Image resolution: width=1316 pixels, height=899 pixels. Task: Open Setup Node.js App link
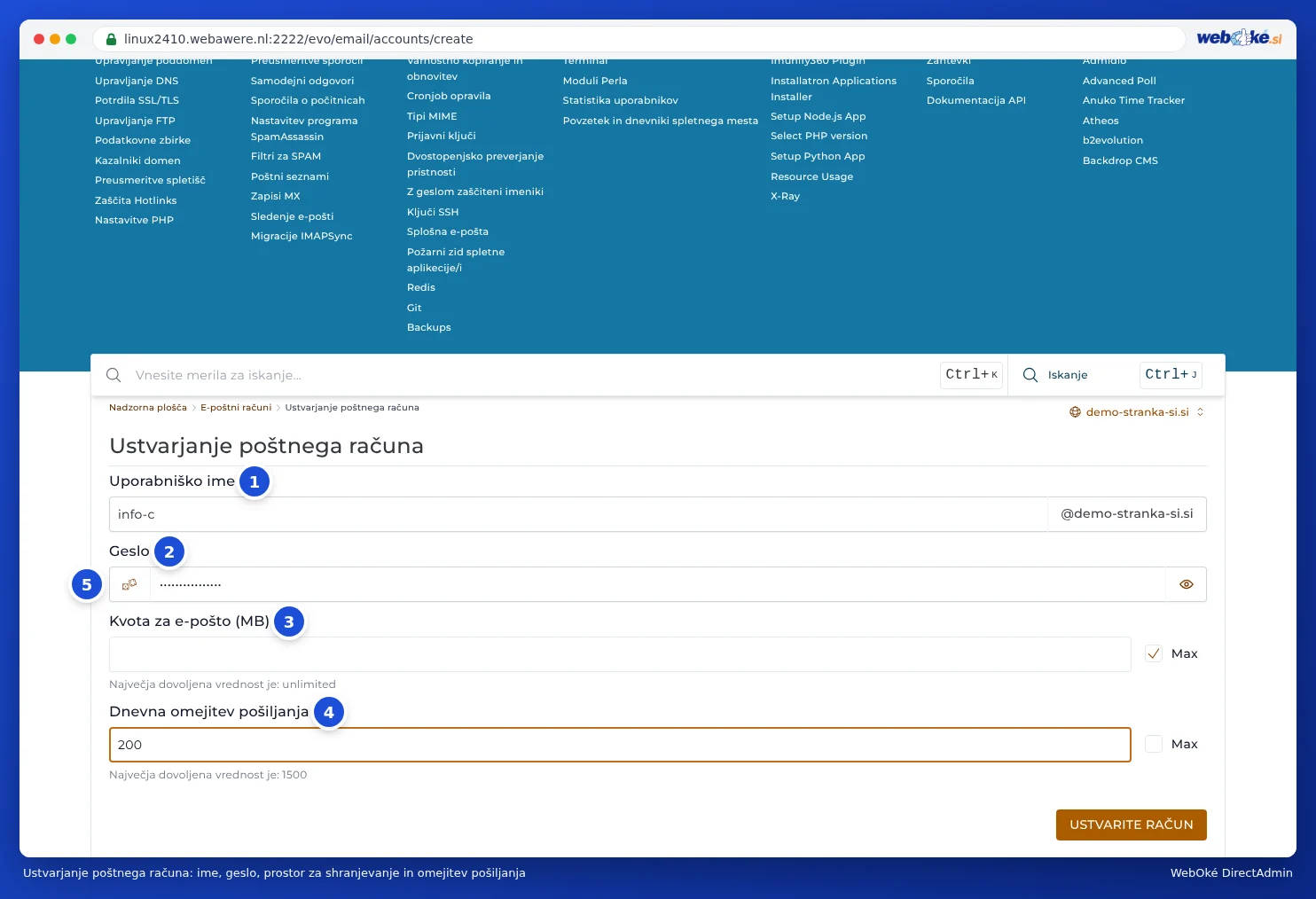(x=819, y=116)
